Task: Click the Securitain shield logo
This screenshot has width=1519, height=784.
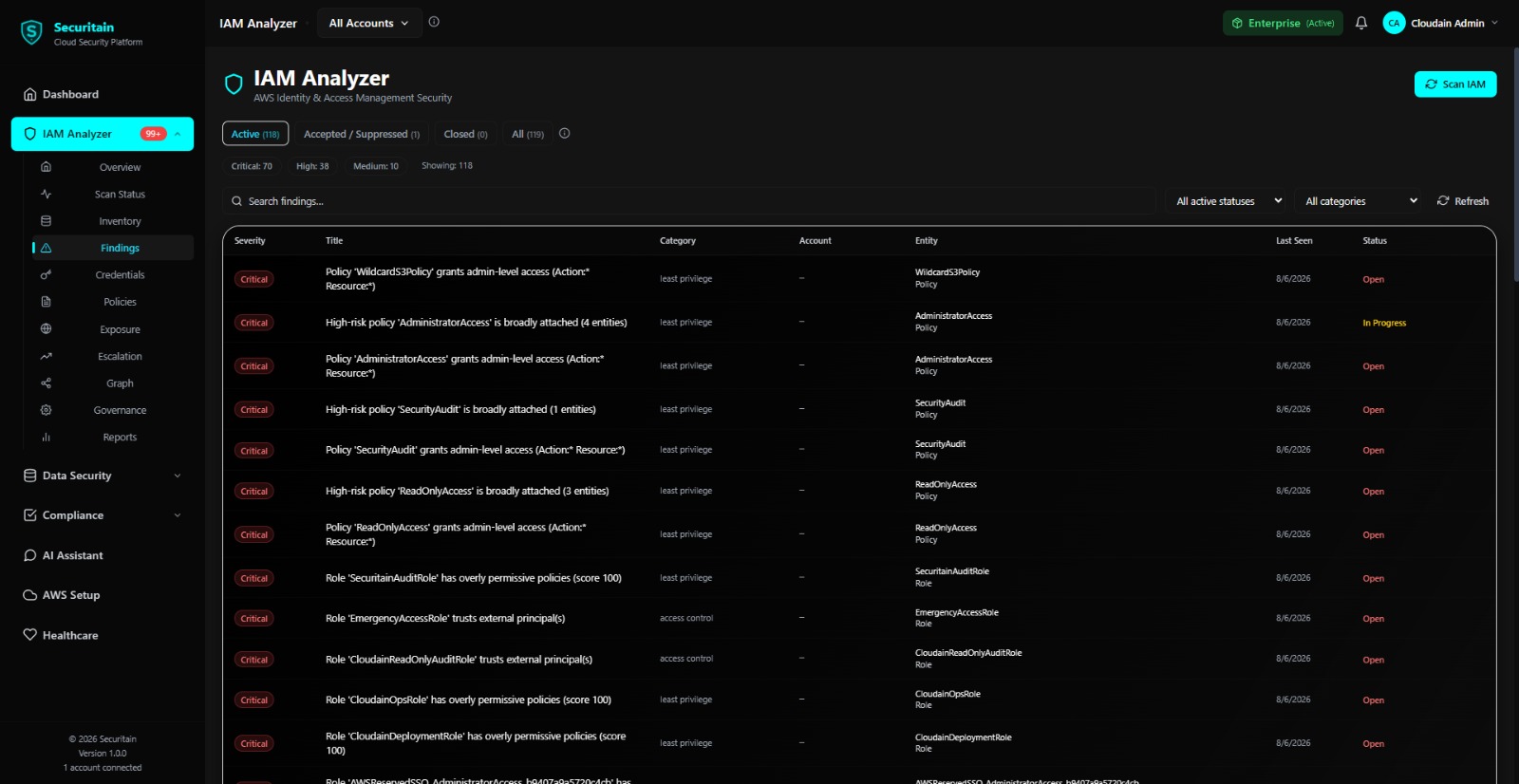Action: [x=31, y=33]
